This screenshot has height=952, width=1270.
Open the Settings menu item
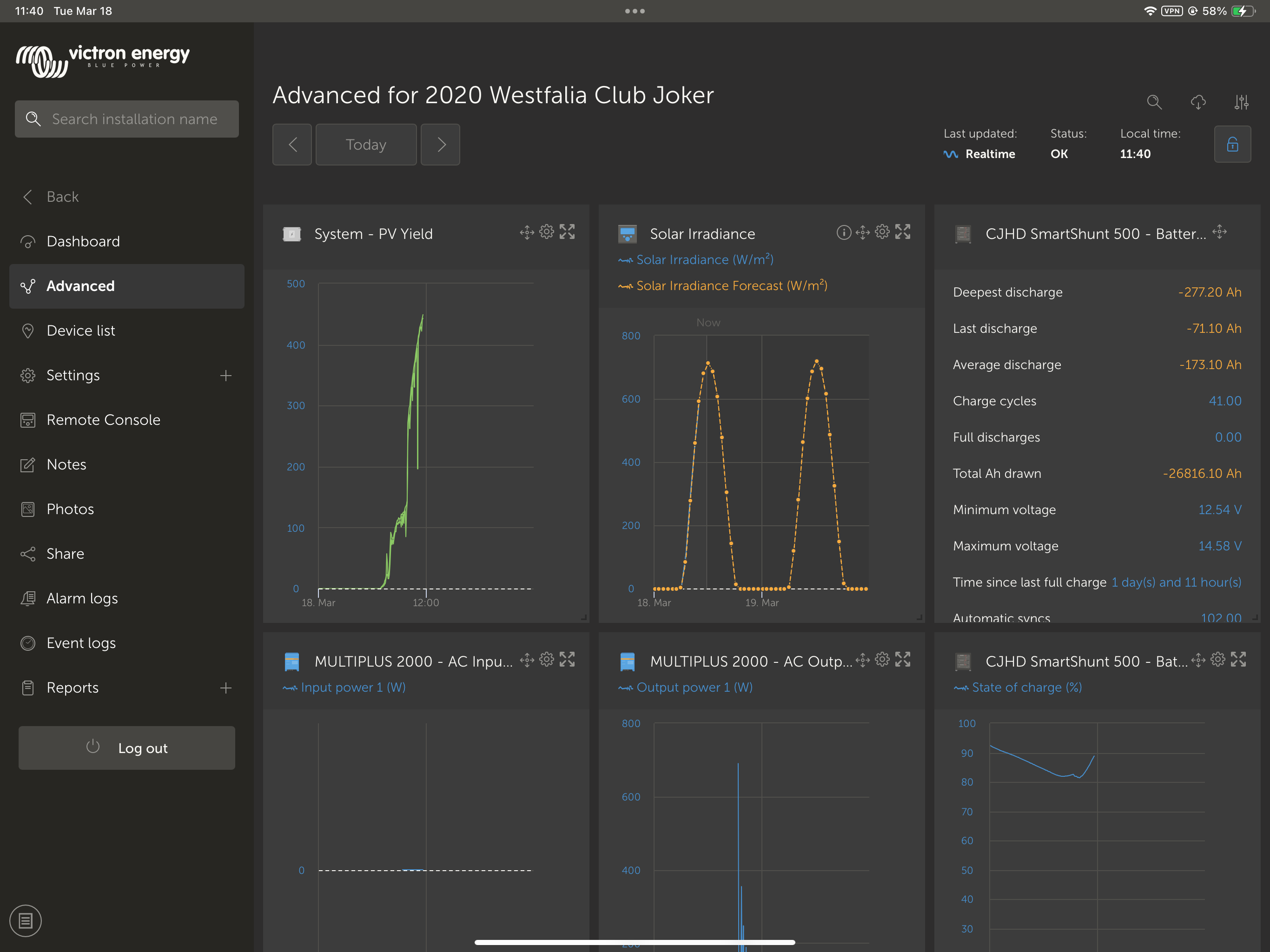[73, 376]
